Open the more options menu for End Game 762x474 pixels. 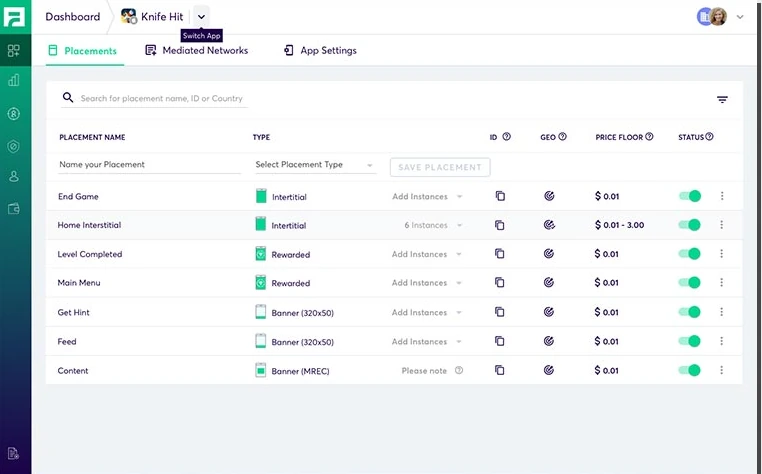722,196
